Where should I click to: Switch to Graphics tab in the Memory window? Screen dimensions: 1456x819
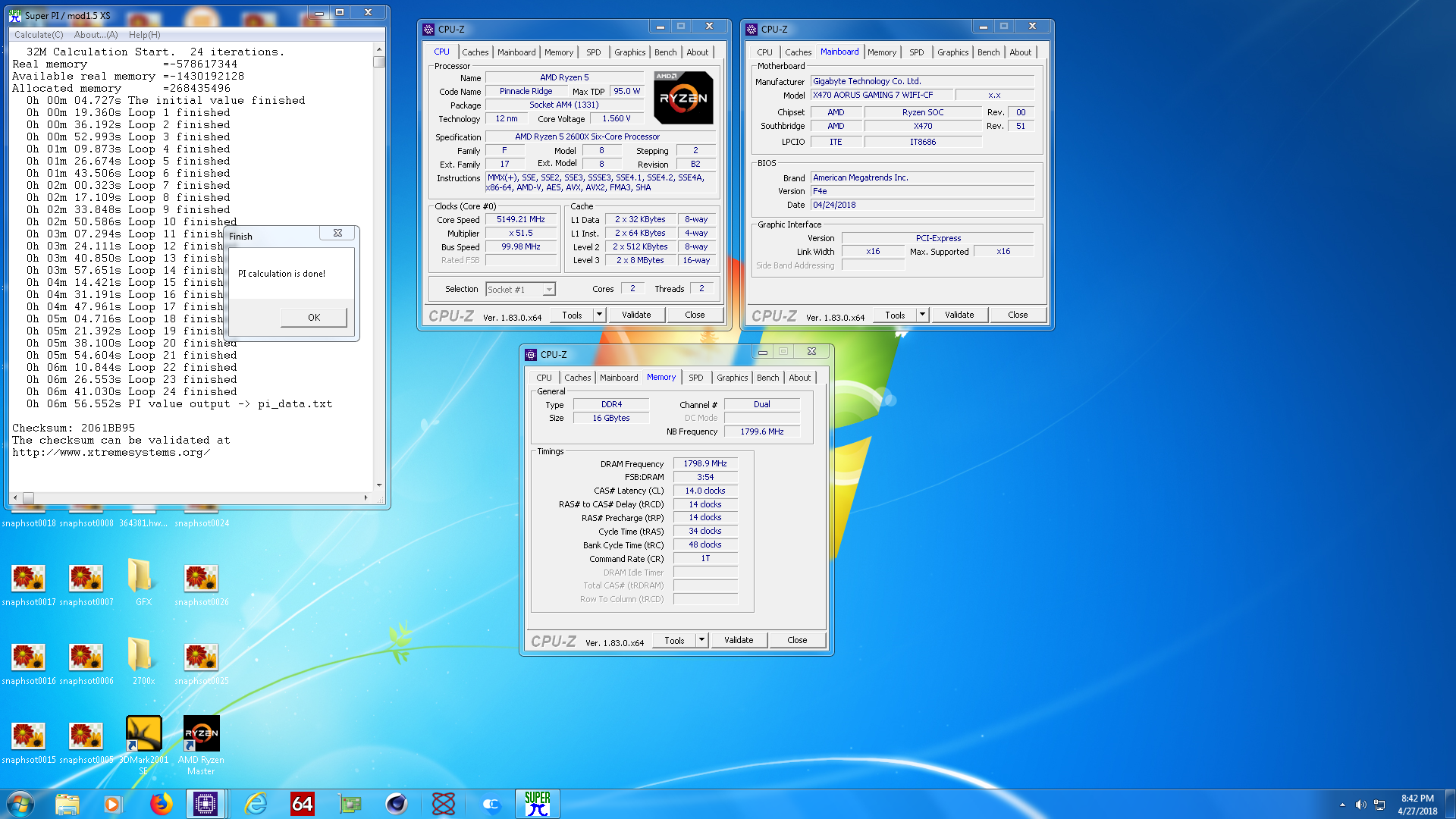(732, 378)
